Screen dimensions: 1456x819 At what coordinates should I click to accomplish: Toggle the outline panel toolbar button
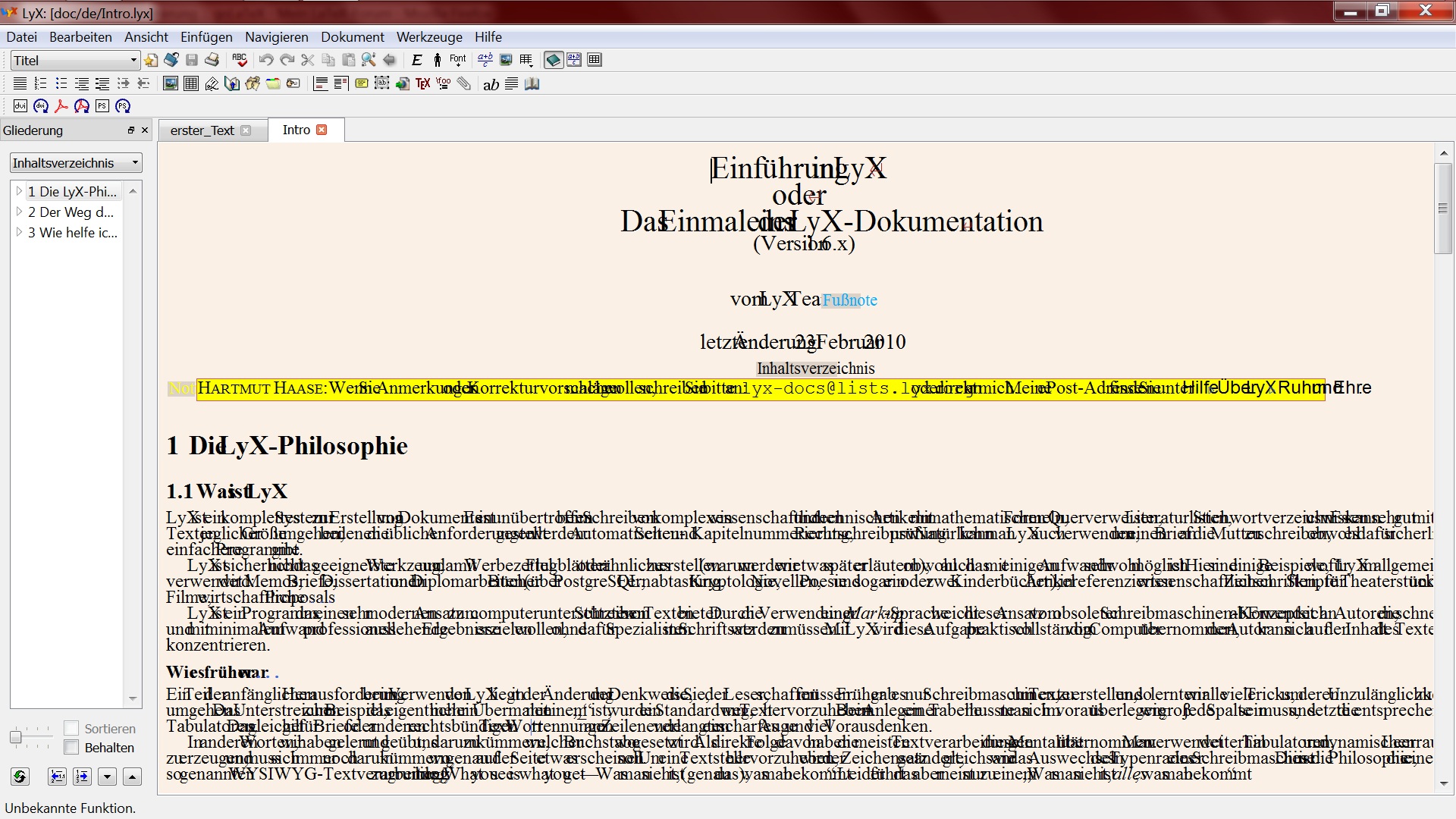tap(554, 60)
